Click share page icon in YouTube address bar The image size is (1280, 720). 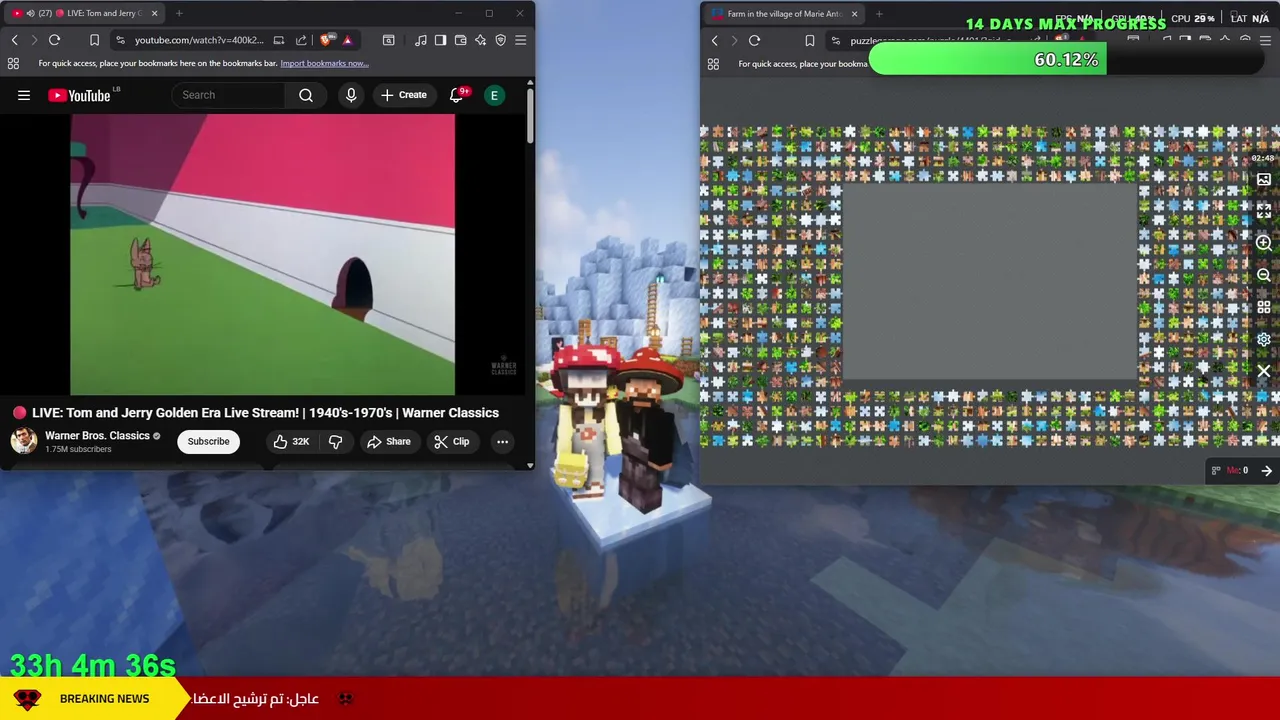[x=301, y=40]
